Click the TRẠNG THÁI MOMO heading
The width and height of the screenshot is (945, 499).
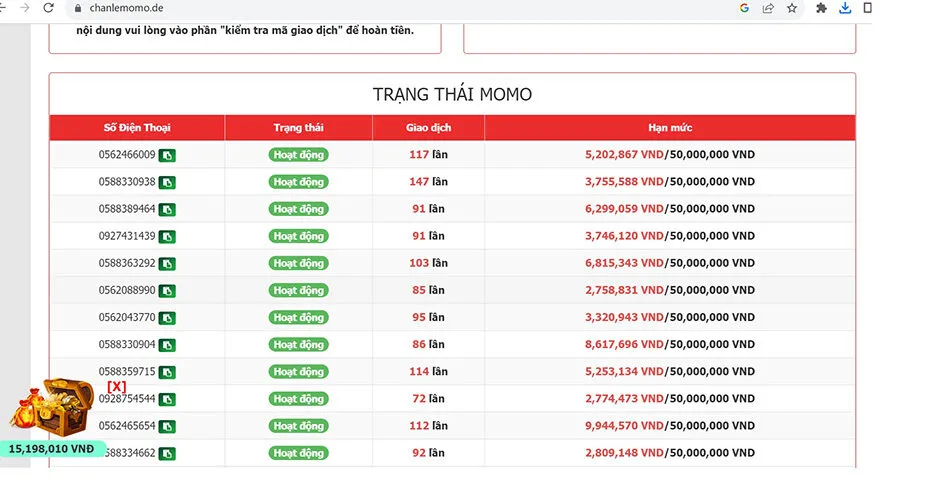pyautogui.click(x=452, y=95)
